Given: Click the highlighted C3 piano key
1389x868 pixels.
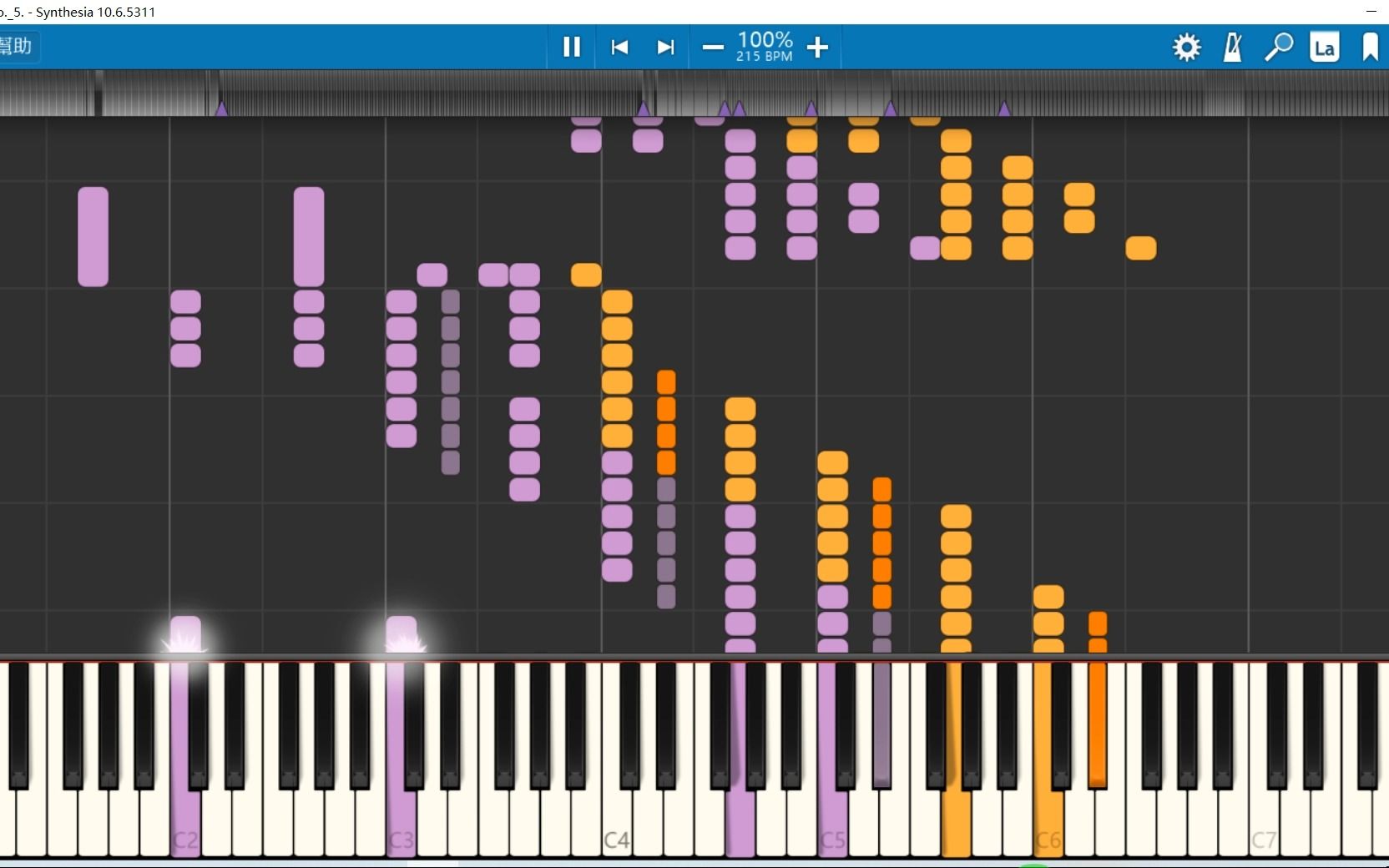Looking at the screenshot, I should (x=401, y=818).
